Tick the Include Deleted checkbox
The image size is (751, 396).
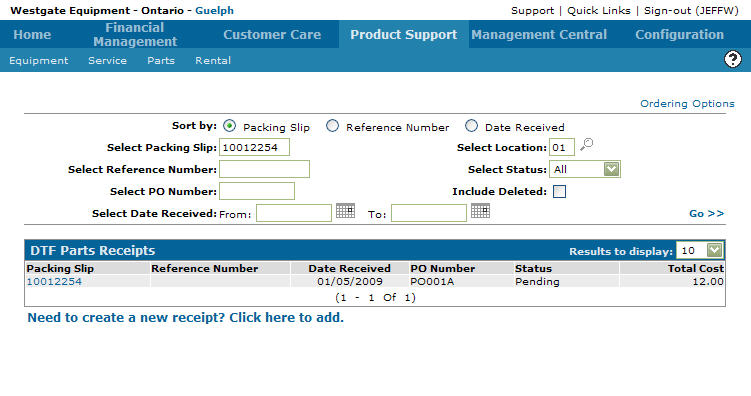(559, 192)
